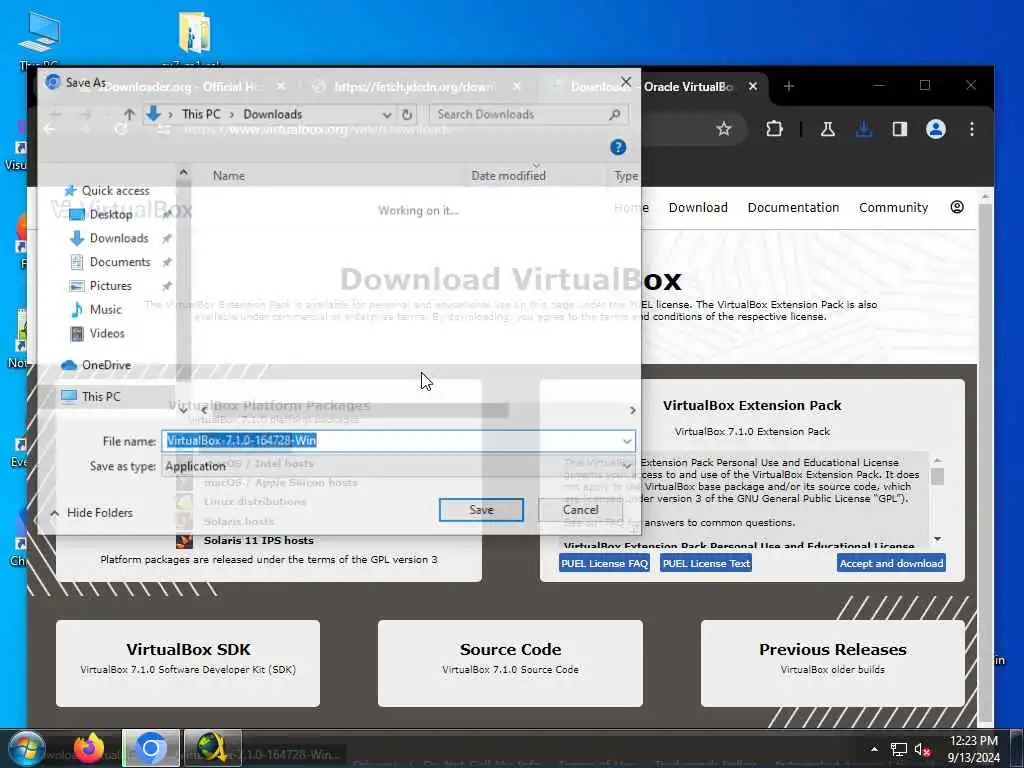Open the globe download app in taskbar
The image size is (1024, 768).
click(x=212, y=748)
